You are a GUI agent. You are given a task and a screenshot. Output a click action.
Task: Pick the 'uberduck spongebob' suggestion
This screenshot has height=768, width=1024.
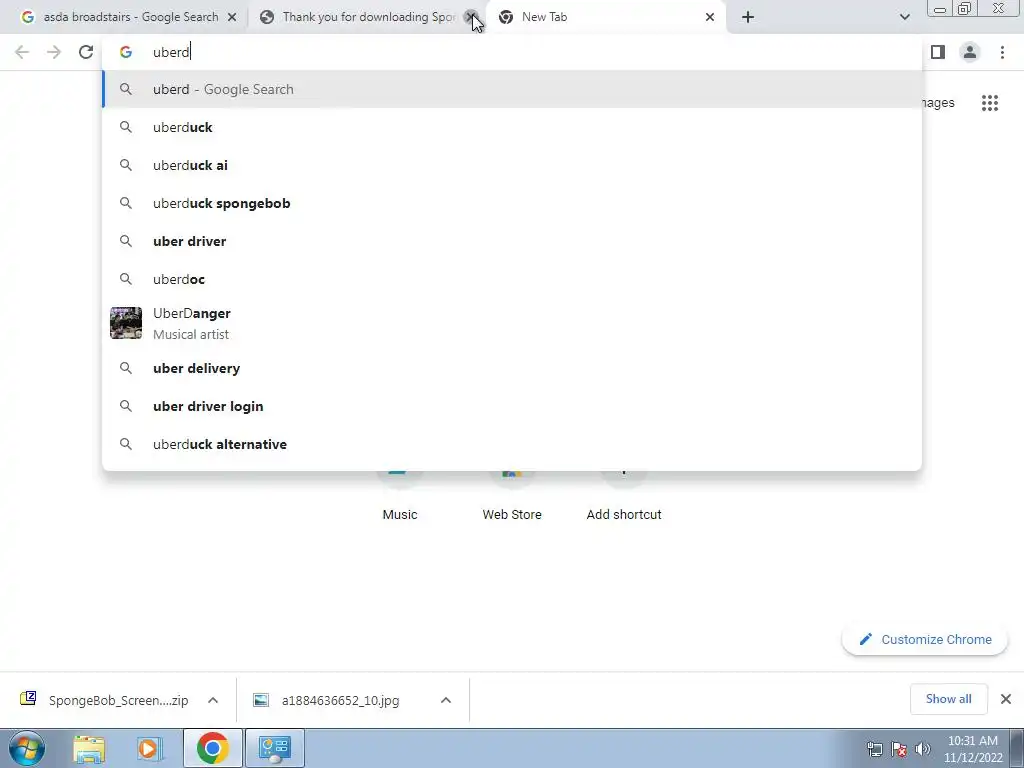[x=512, y=203]
